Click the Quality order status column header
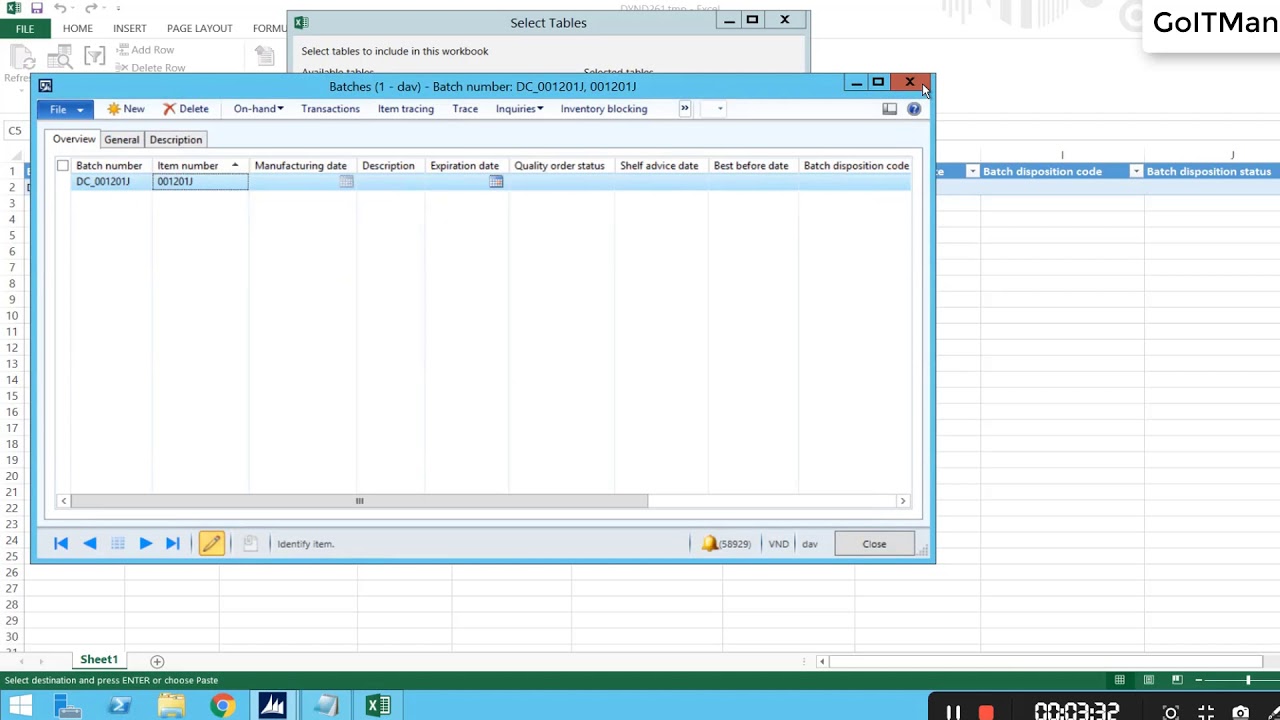The height and width of the screenshot is (720, 1280). pyautogui.click(x=560, y=166)
